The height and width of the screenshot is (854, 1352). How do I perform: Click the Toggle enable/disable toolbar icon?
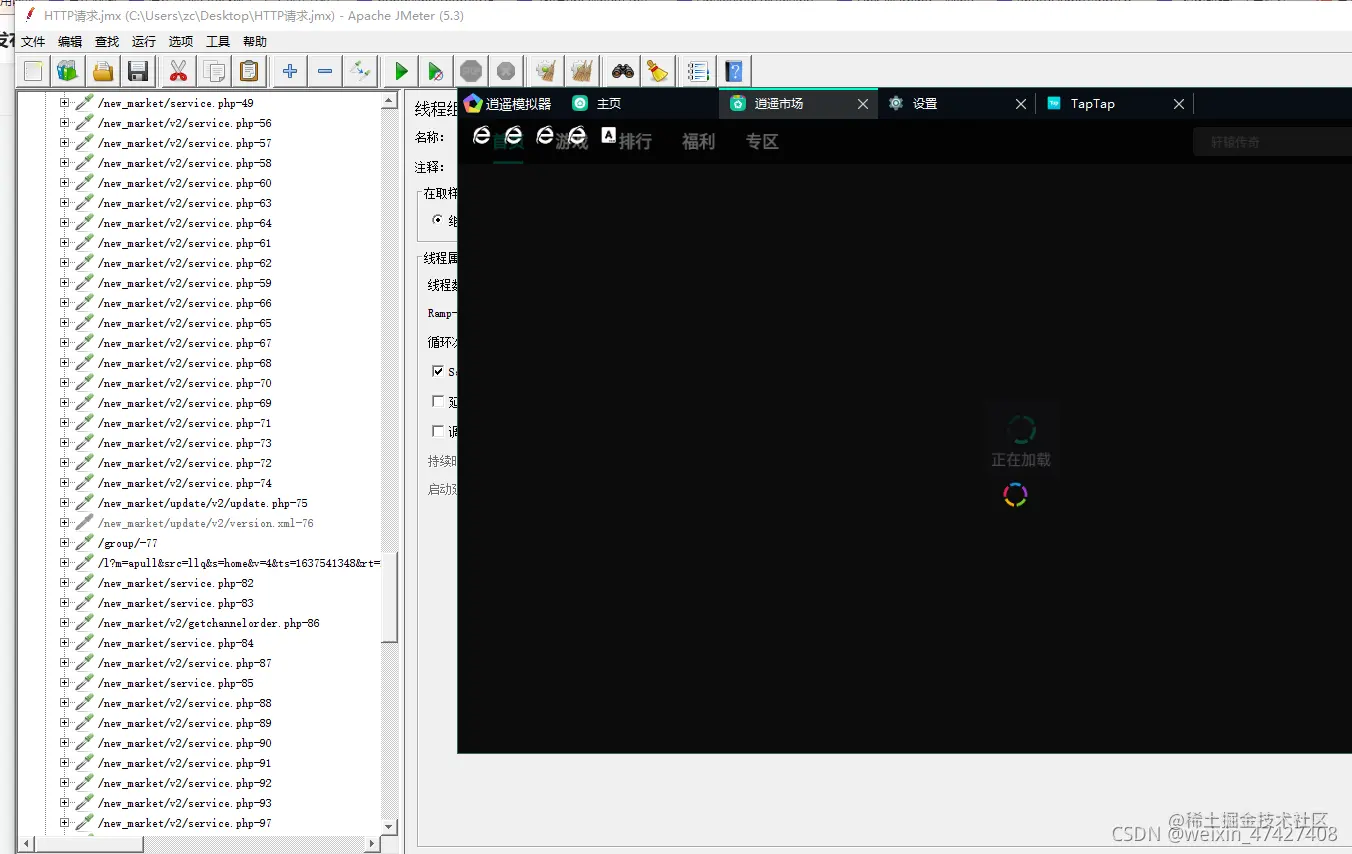pos(360,71)
